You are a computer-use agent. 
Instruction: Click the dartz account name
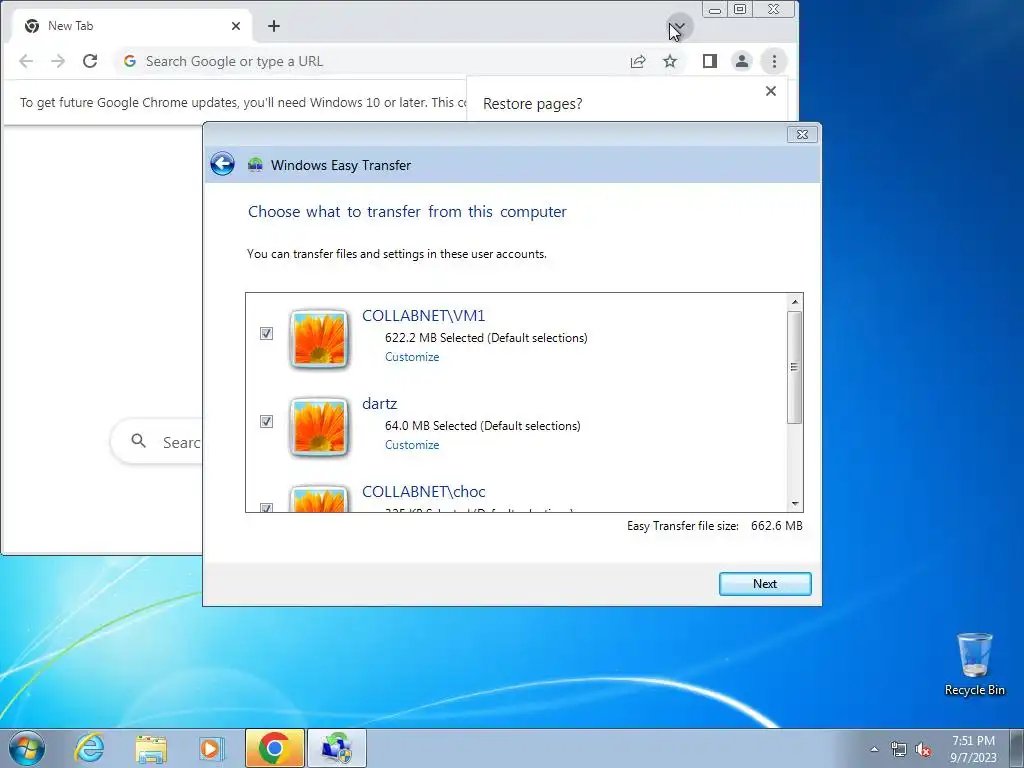(379, 404)
